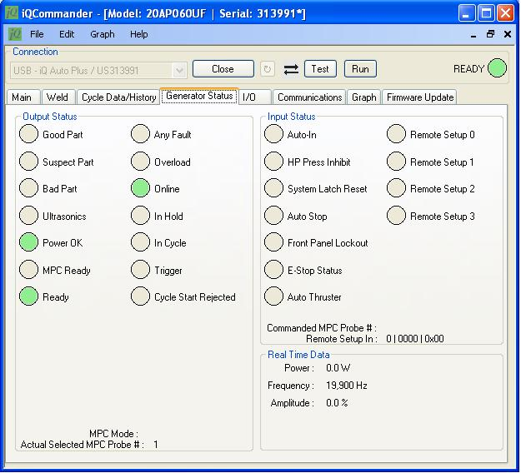Screen dimensions: 521x473
Task: Open the USB connection dropdown list
Action: tap(179, 70)
